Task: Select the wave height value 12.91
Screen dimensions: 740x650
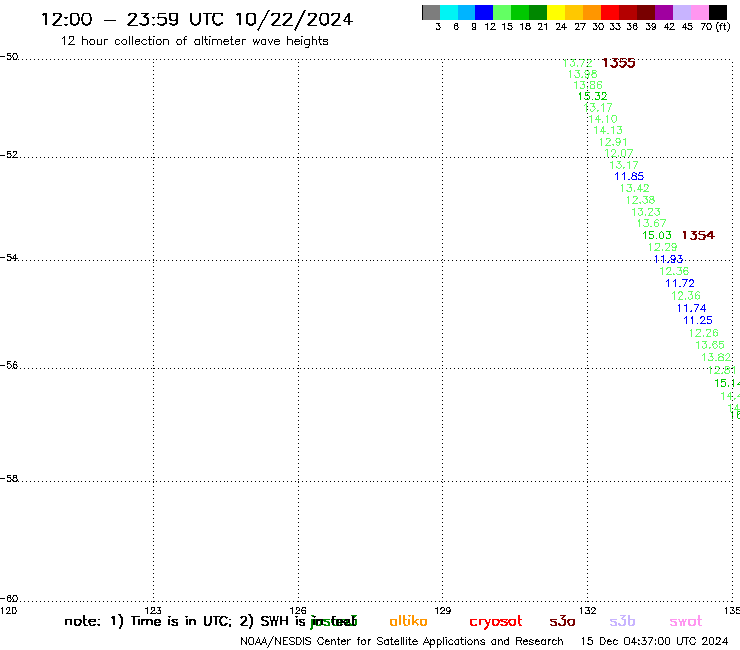Action: click(613, 142)
